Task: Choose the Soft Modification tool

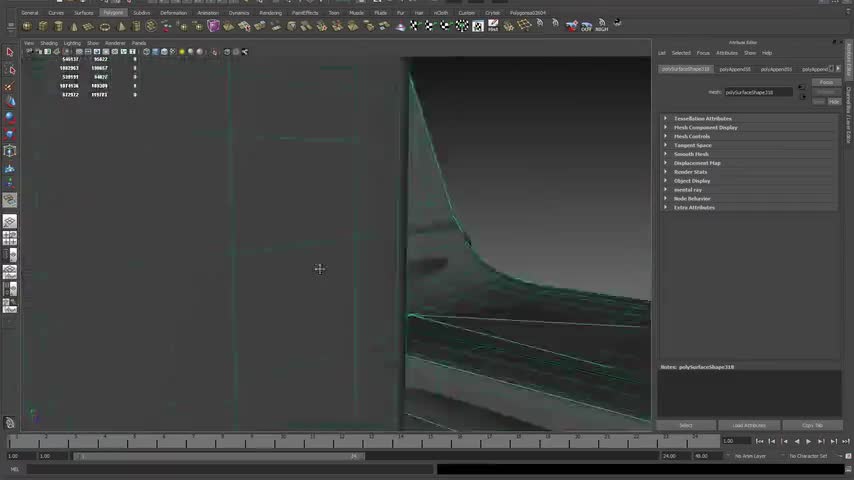Action: pos(9,168)
